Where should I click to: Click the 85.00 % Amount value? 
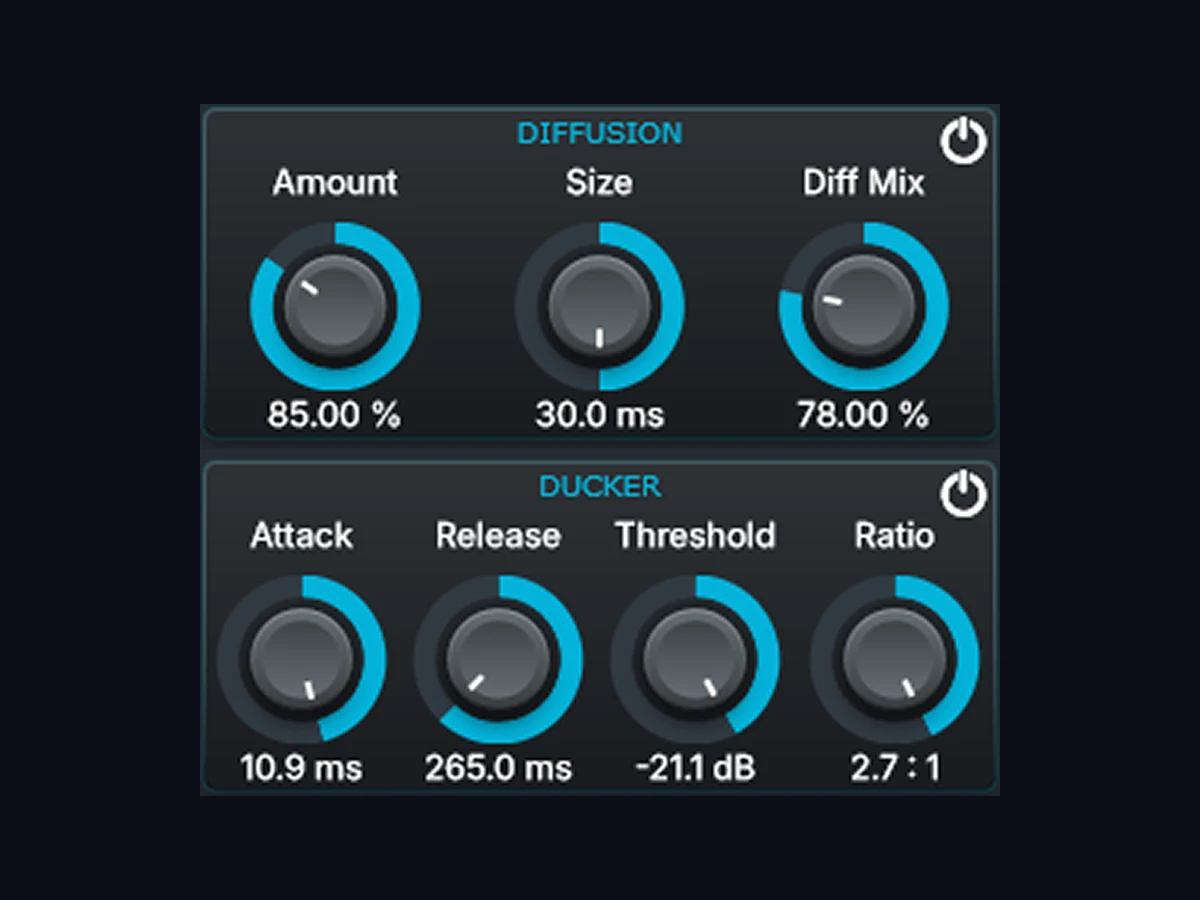click(334, 414)
